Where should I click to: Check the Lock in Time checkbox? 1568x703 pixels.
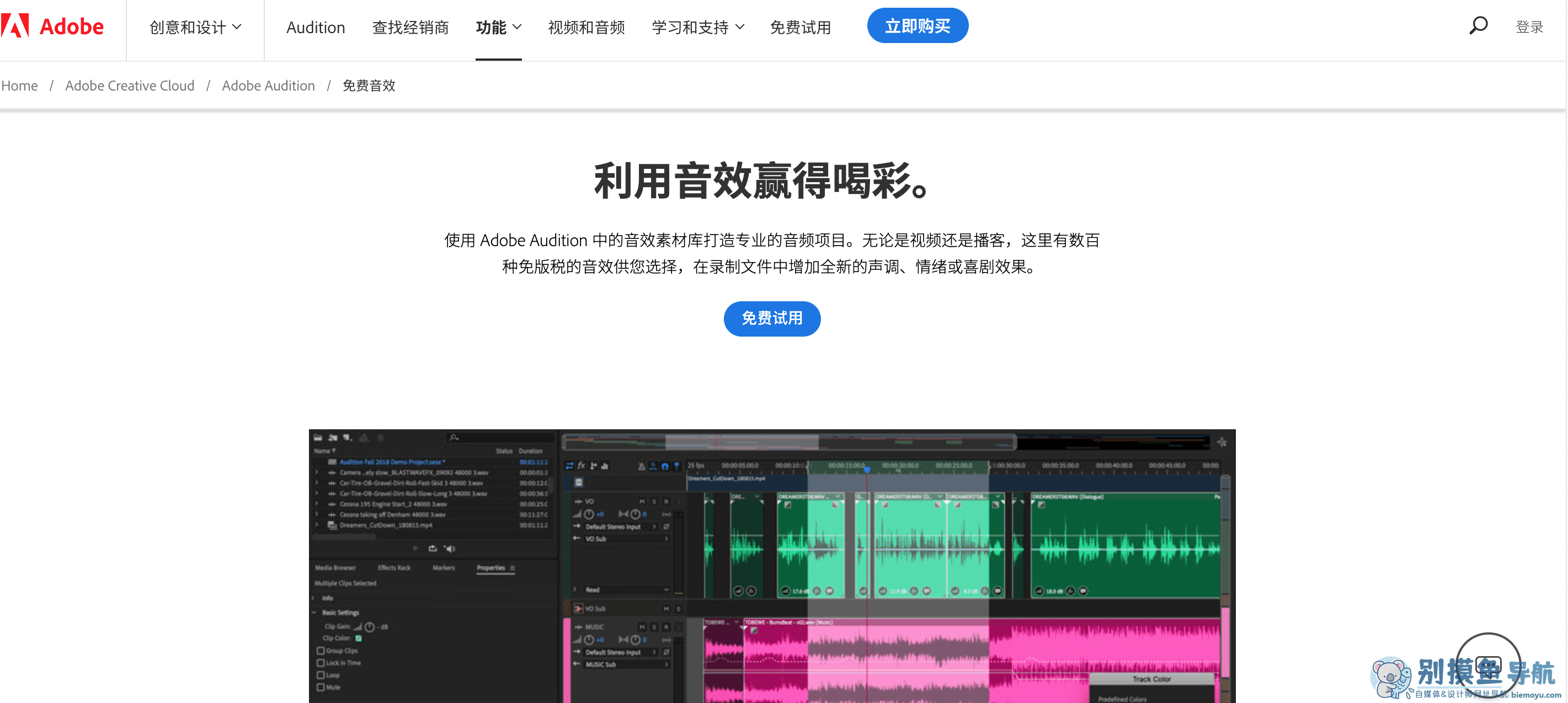321,663
